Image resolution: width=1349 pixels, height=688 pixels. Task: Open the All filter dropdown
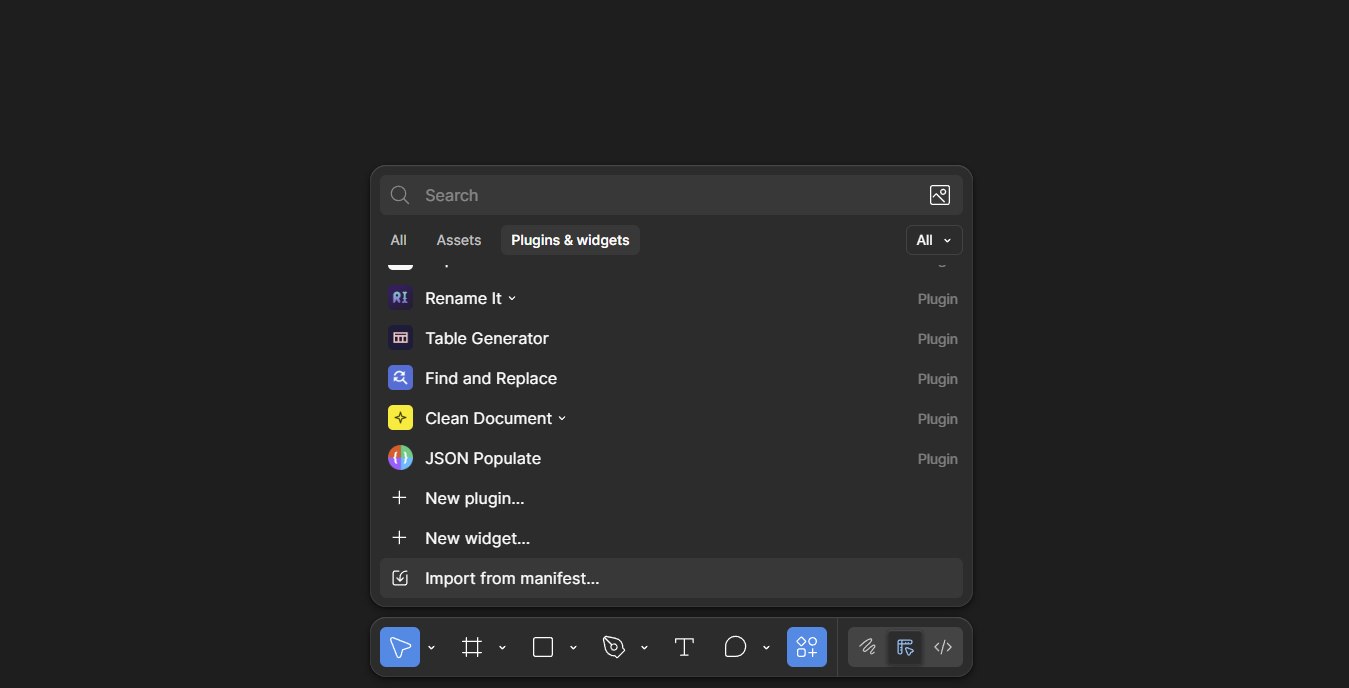tap(934, 240)
